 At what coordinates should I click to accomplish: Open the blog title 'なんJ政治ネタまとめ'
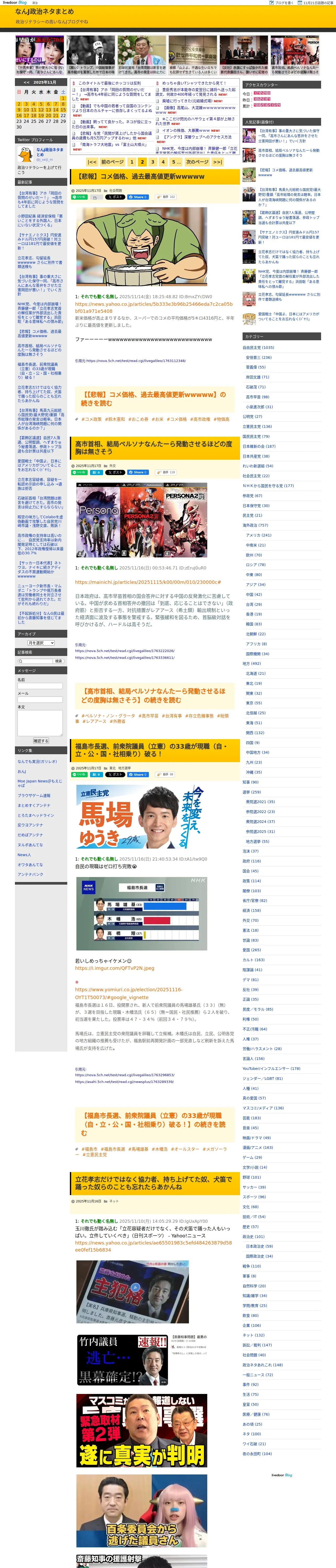coord(44,11)
